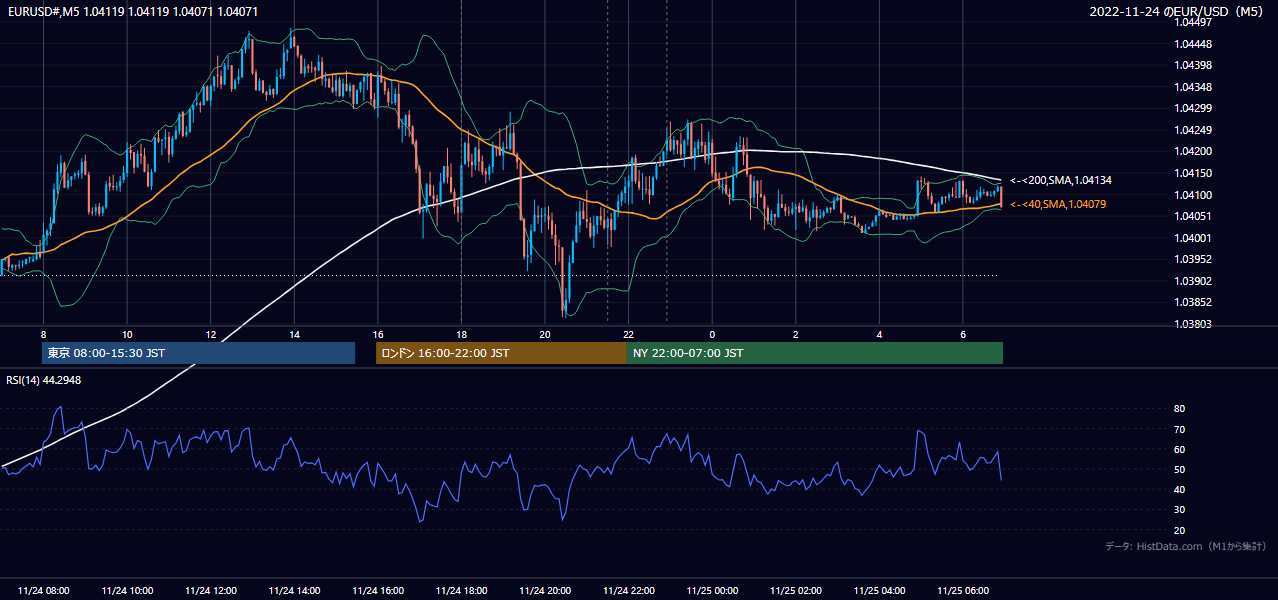Click price axis label 1.04051
Screen dimensions: 1278x600
point(1193,216)
